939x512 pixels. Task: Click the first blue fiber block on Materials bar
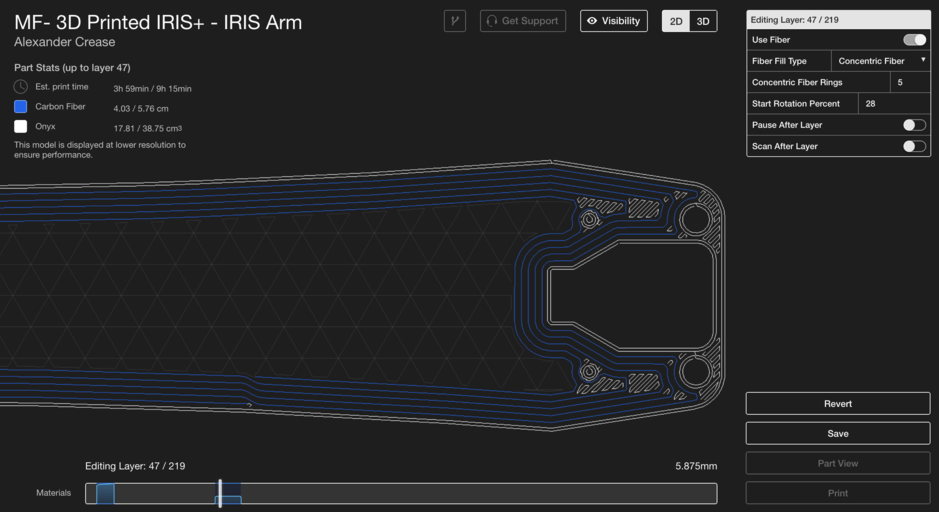tap(105, 493)
